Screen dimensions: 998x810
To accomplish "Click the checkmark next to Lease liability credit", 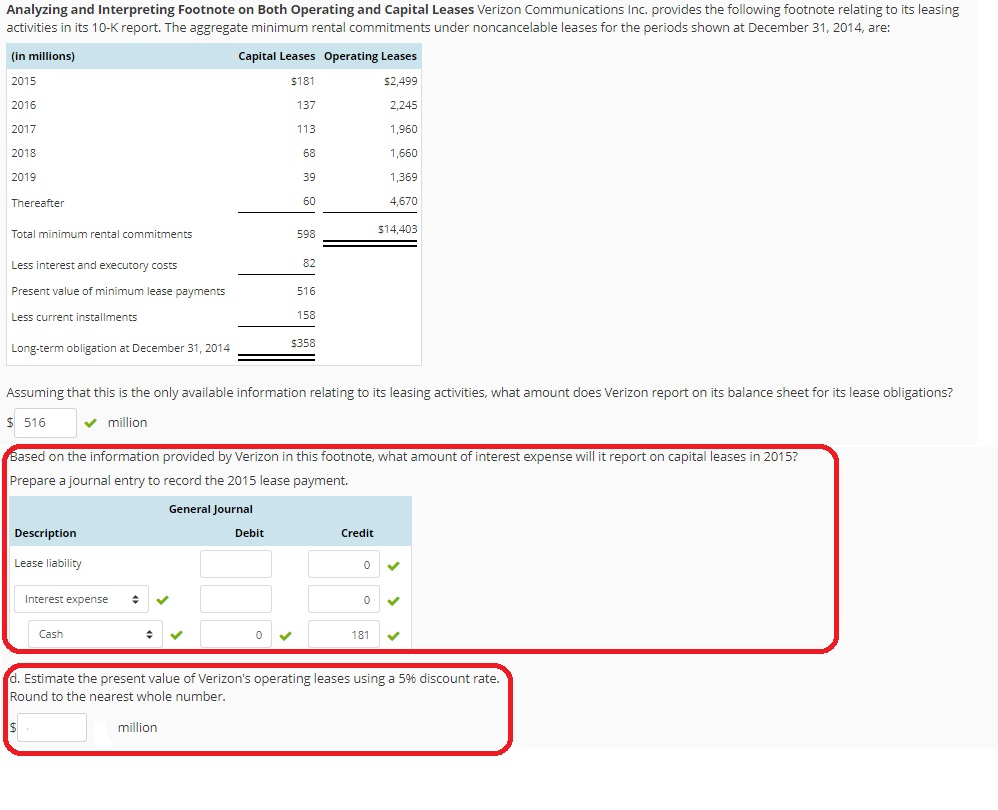I will (393, 563).
